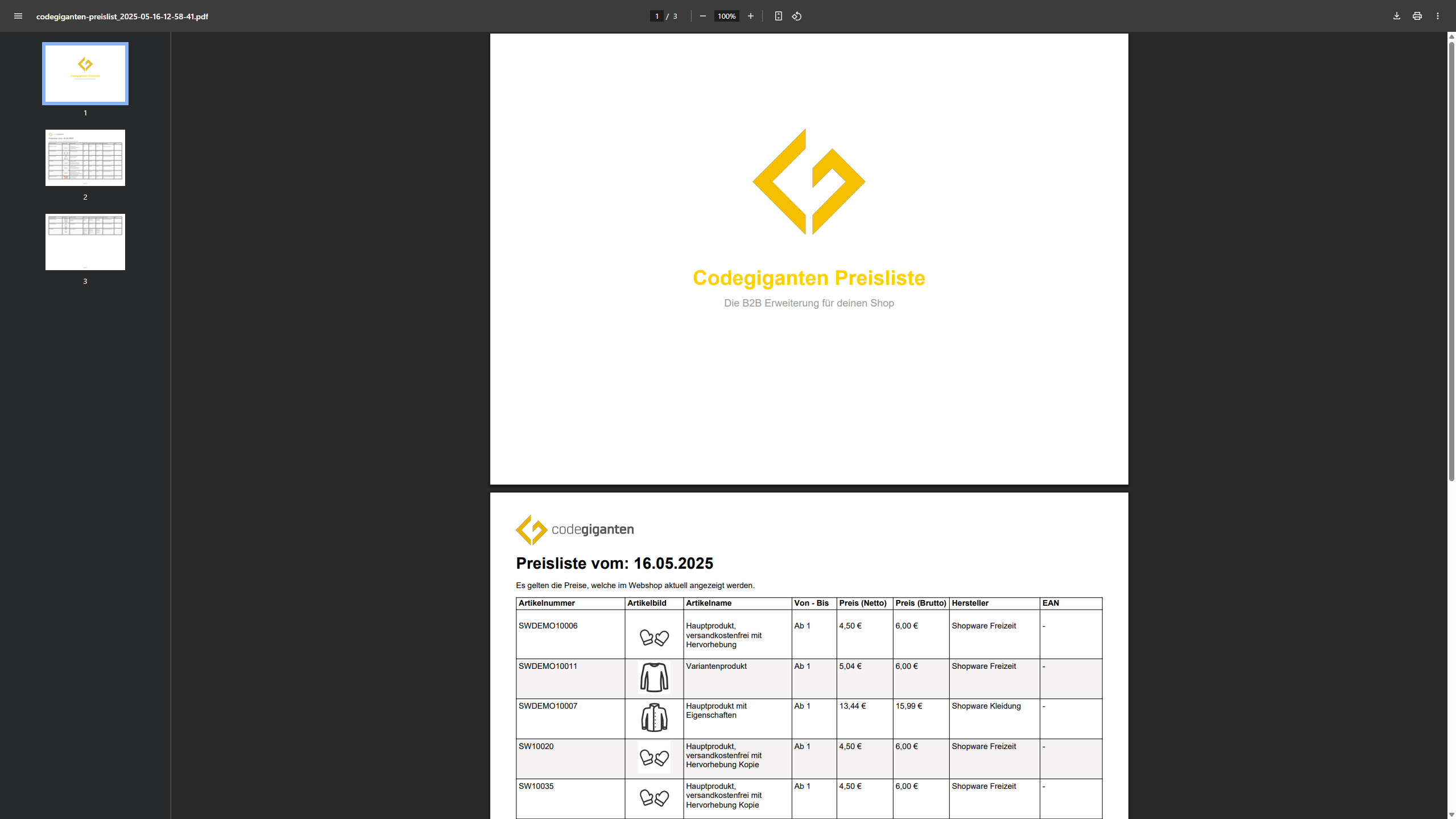Click the jacket image in SWDEMO10007 row
The width and height of the screenshot is (1456, 819).
click(x=654, y=718)
